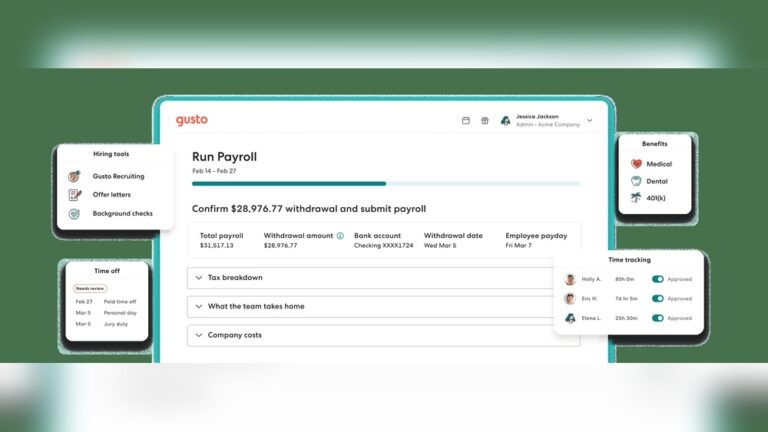Click the Time tracking card title
The height and width of the screenshot is (432, 768).
coord(629,260)
